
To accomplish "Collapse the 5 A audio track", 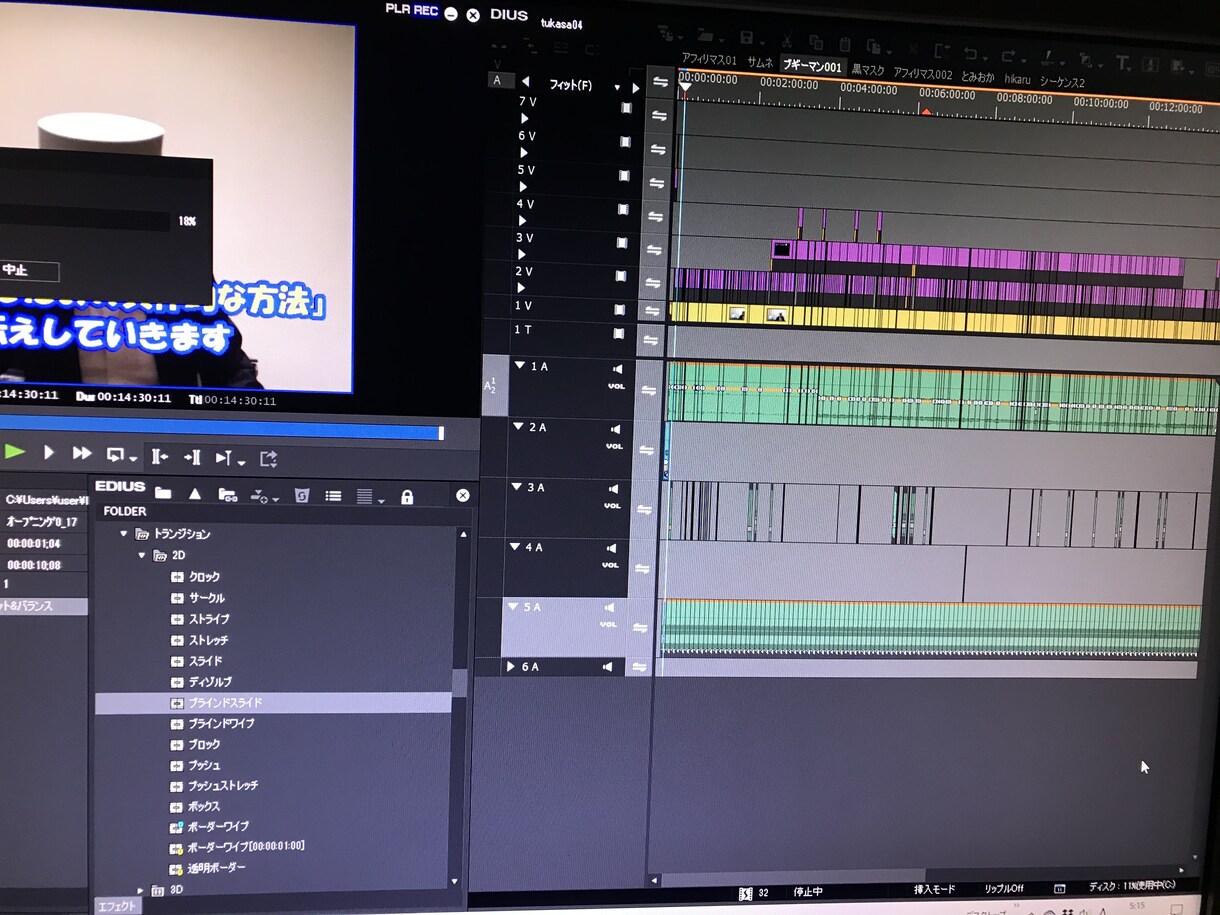I will (513, 606).
